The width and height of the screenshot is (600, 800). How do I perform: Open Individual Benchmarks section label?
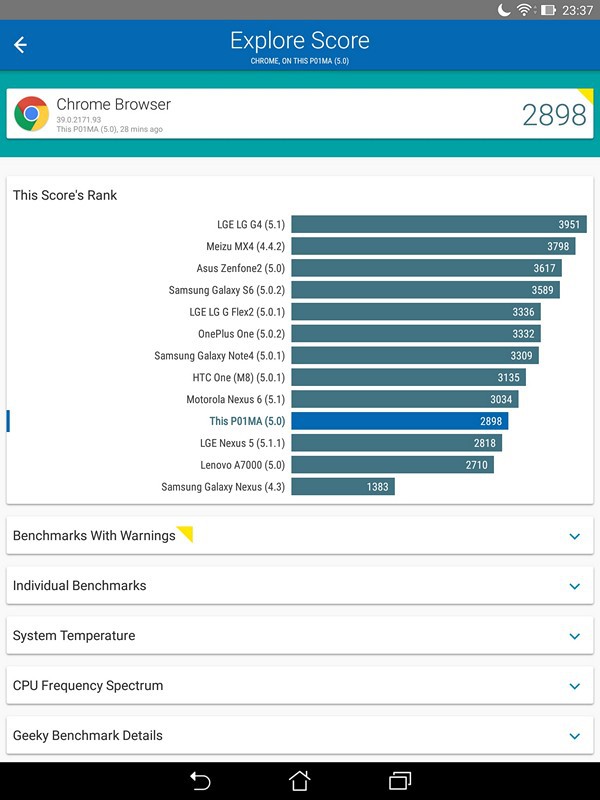80,585
